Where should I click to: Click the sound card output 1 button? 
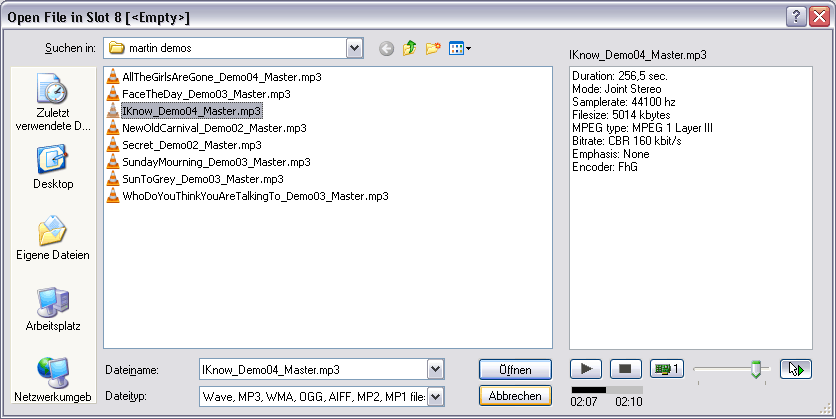pos(666,369)
